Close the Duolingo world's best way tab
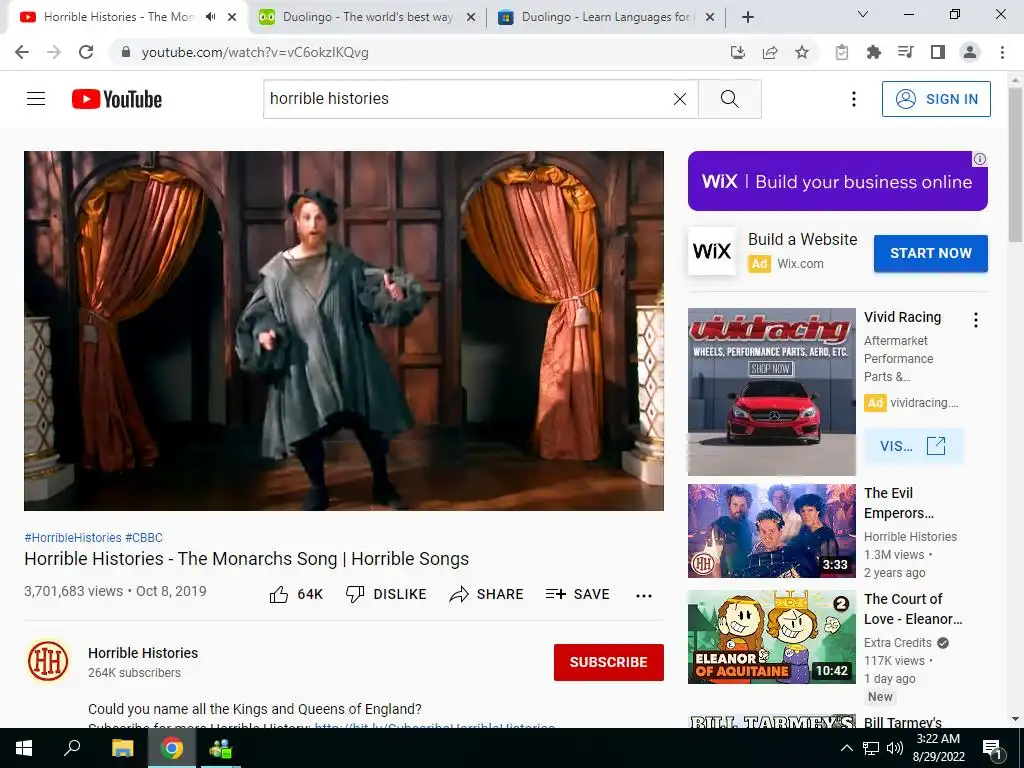Screen dimensions: 1024x768 (471, 17)
